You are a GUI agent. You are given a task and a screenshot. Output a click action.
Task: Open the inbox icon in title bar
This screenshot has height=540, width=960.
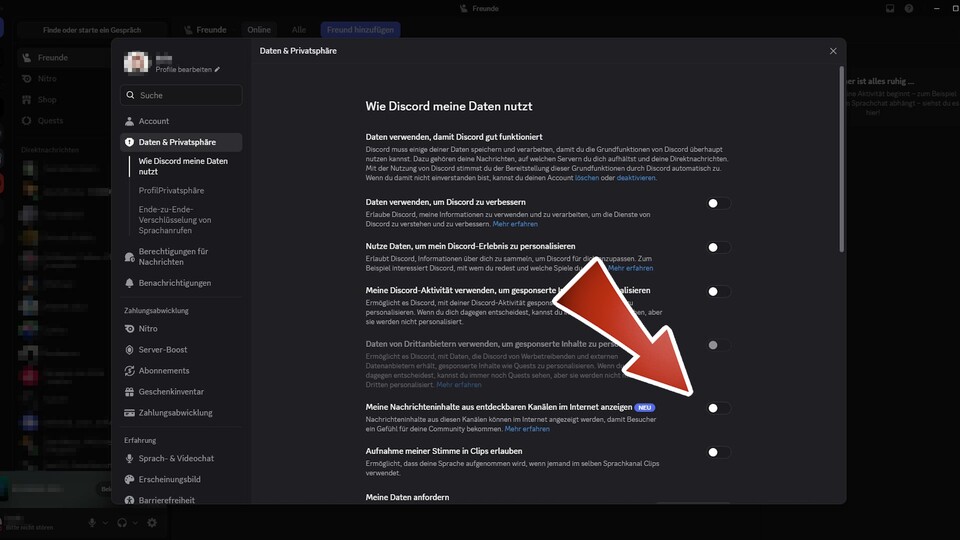click(890, 9)
